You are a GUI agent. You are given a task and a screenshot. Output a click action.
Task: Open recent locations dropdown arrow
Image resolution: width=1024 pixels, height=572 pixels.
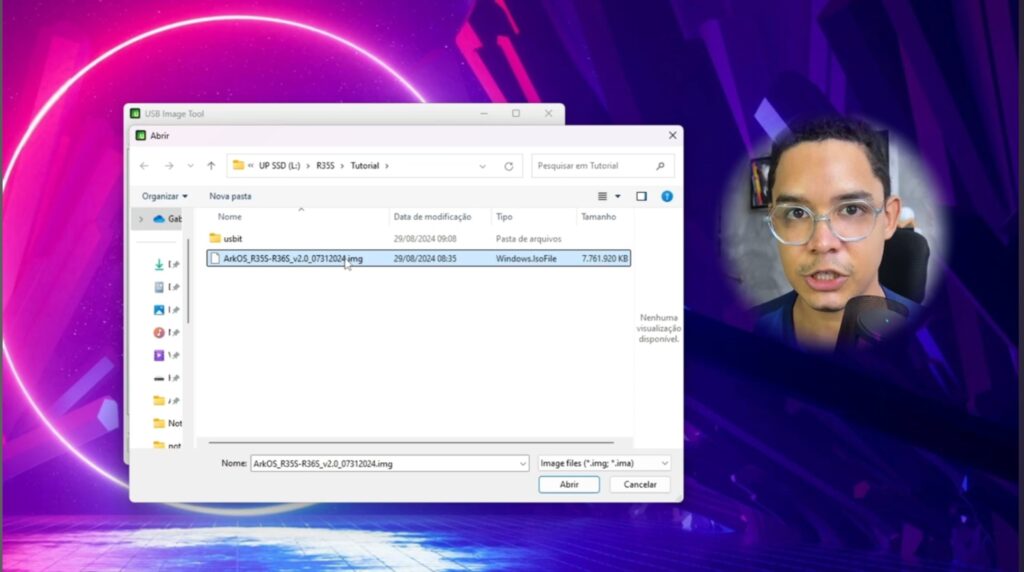click(191, 166)
